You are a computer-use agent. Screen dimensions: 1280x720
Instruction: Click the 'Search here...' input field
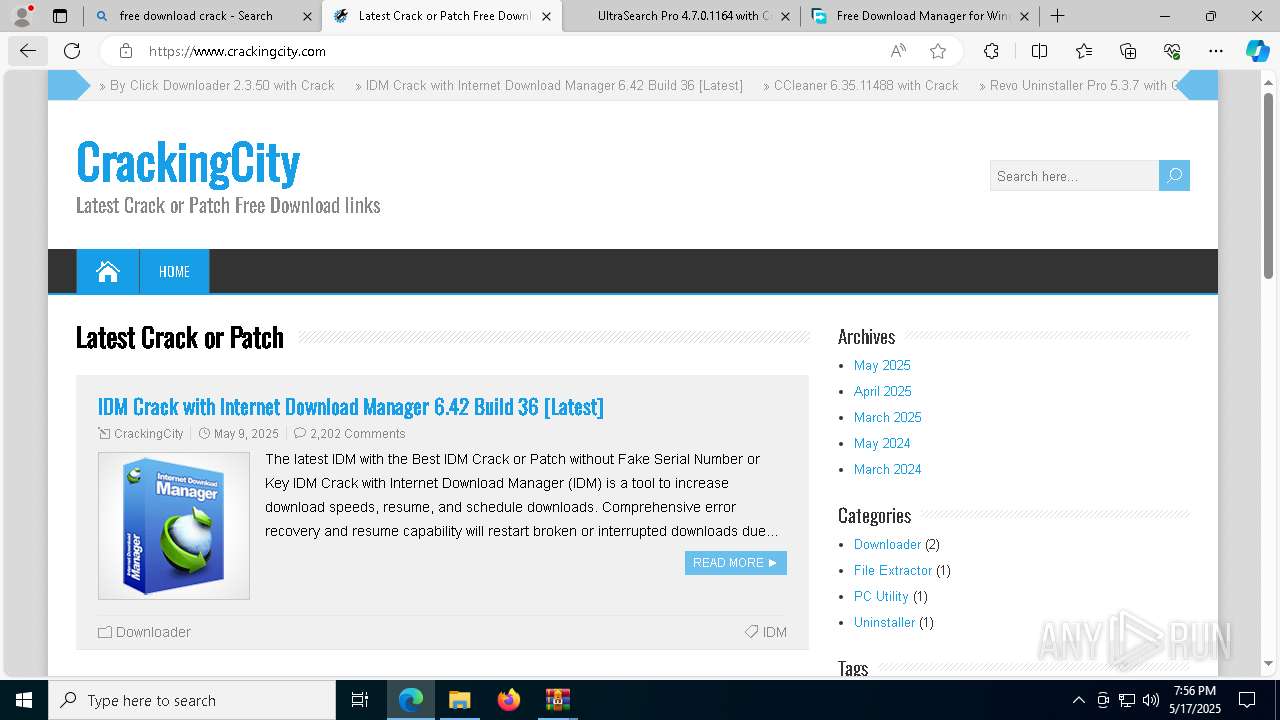(x=1074, y=176)
